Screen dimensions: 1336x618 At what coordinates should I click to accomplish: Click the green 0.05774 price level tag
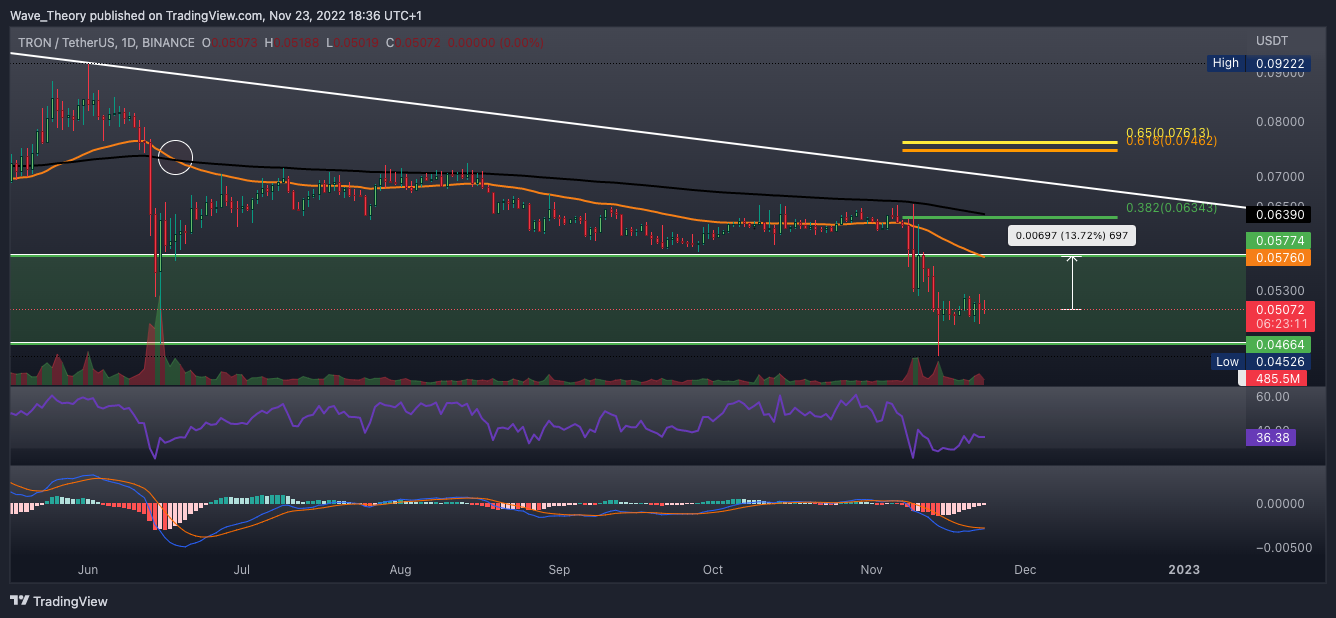[x=1279, y=241]
